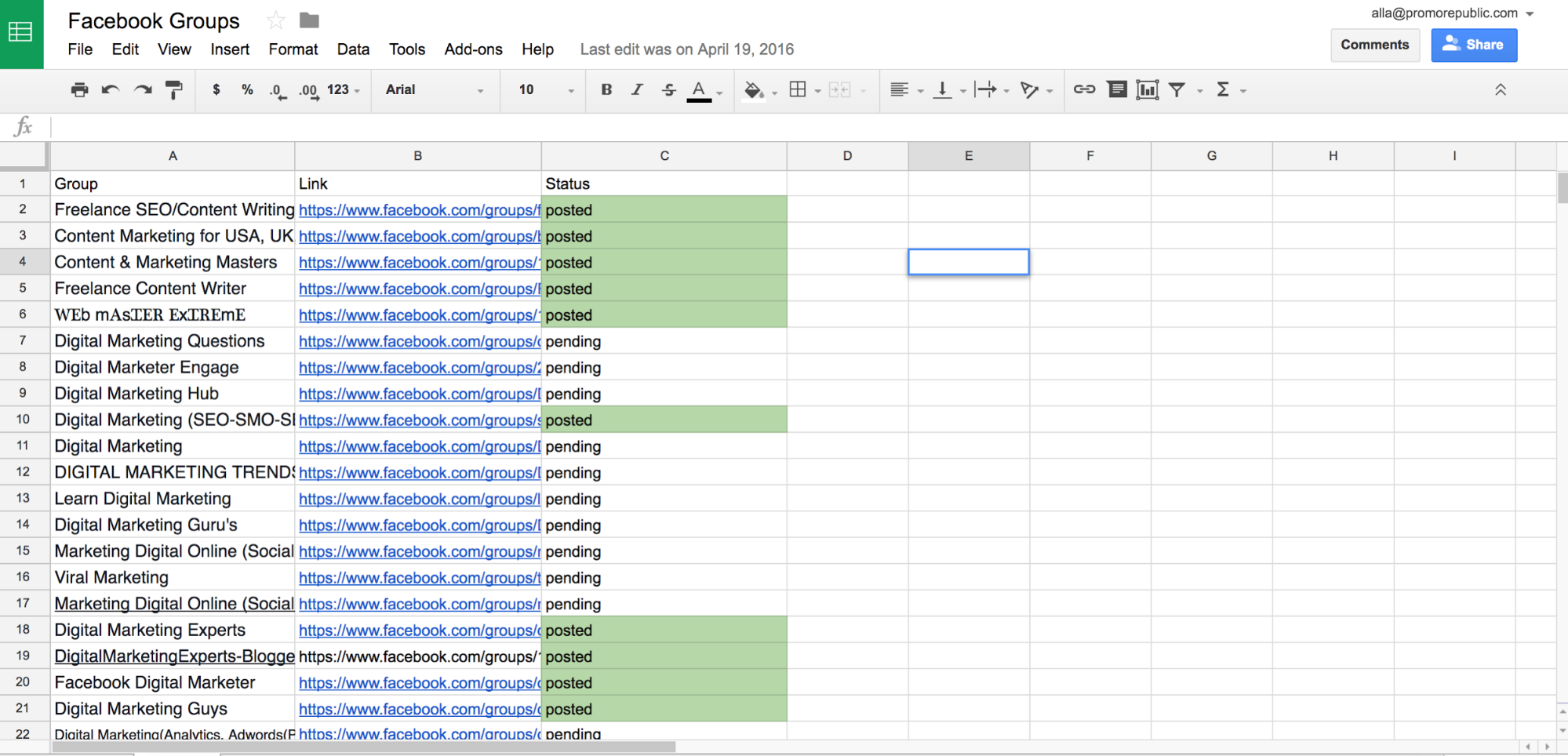Star the Facebook Groups document
Viewport: 1568px width, 756px height.
point(275,20)
